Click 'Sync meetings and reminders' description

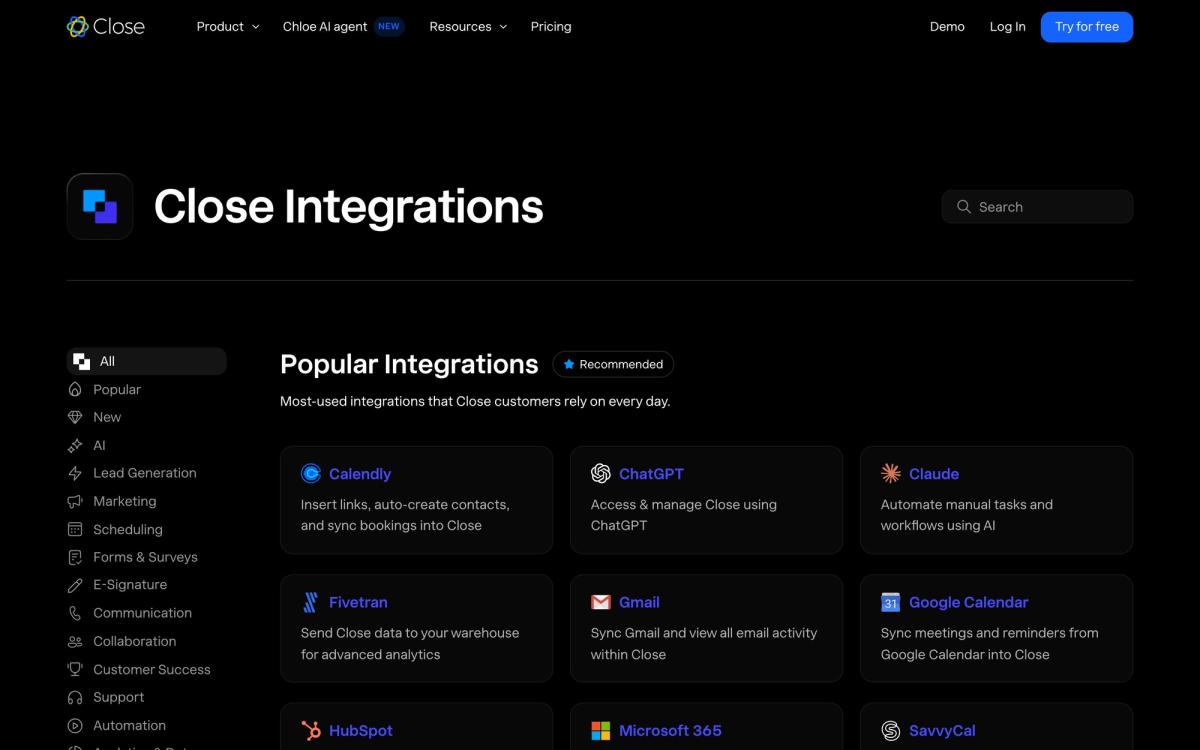click(990, 643)
